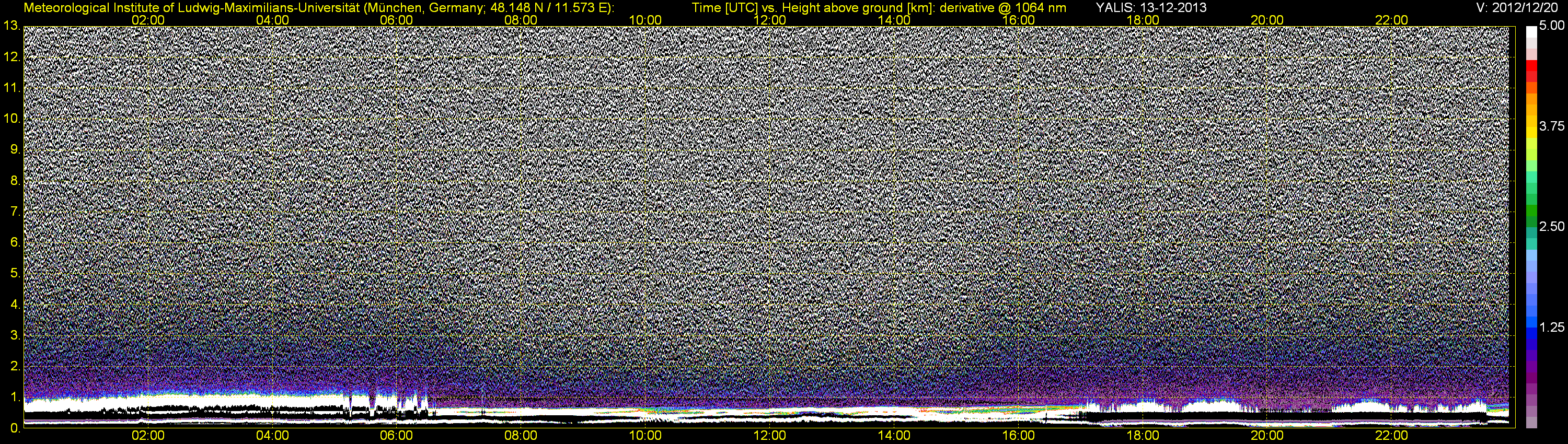Click the 2 km height axis label
The image size is (1568, 444).
(x=15, y=366)
